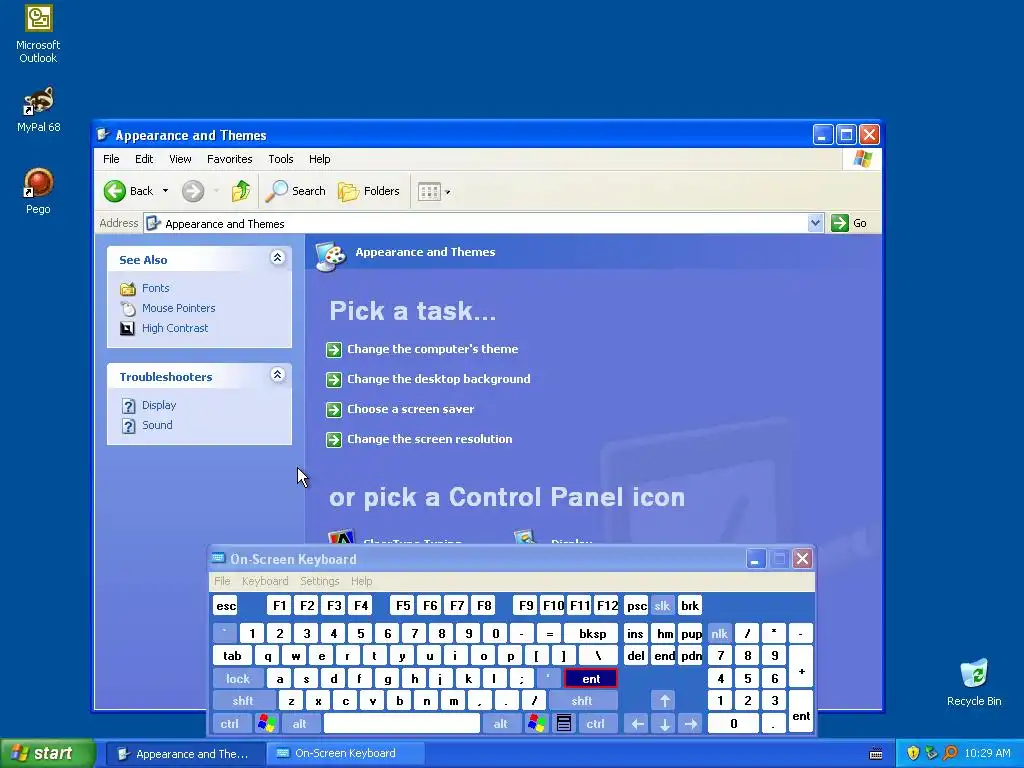Click the bksp key

[592, 634]
